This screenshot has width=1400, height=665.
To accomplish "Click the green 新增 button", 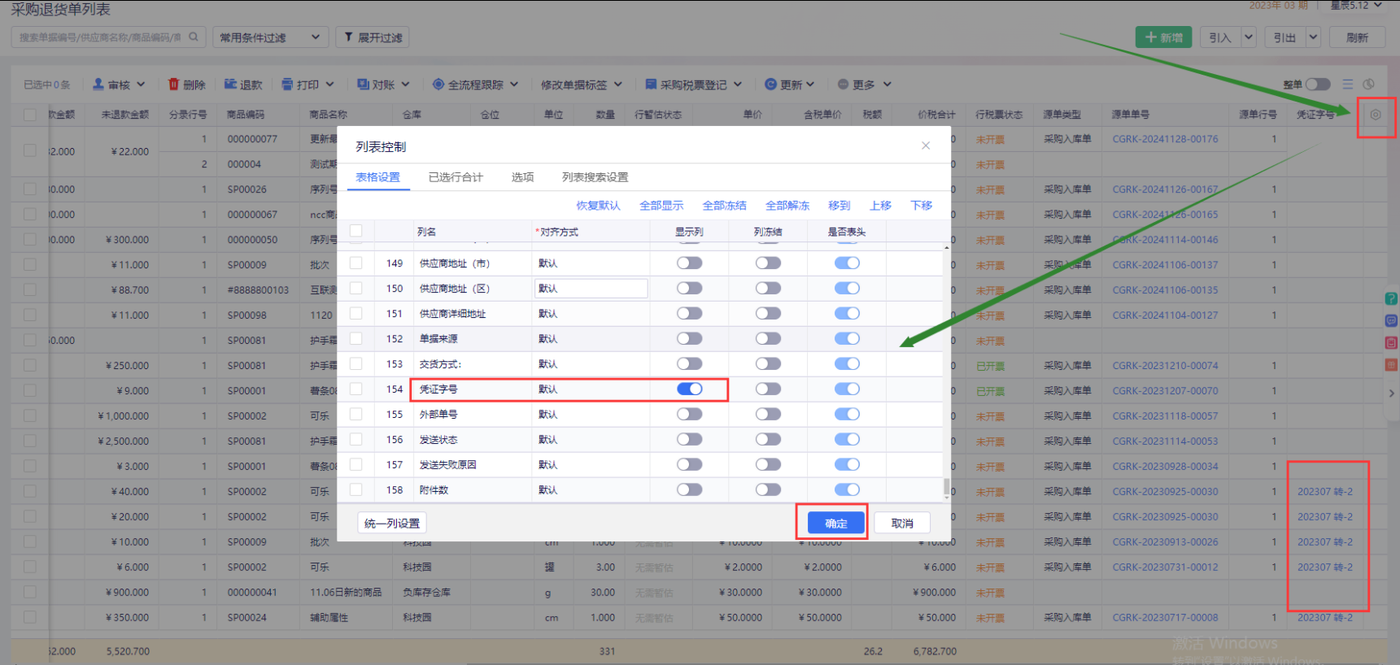I will [x=1163, y=37].
